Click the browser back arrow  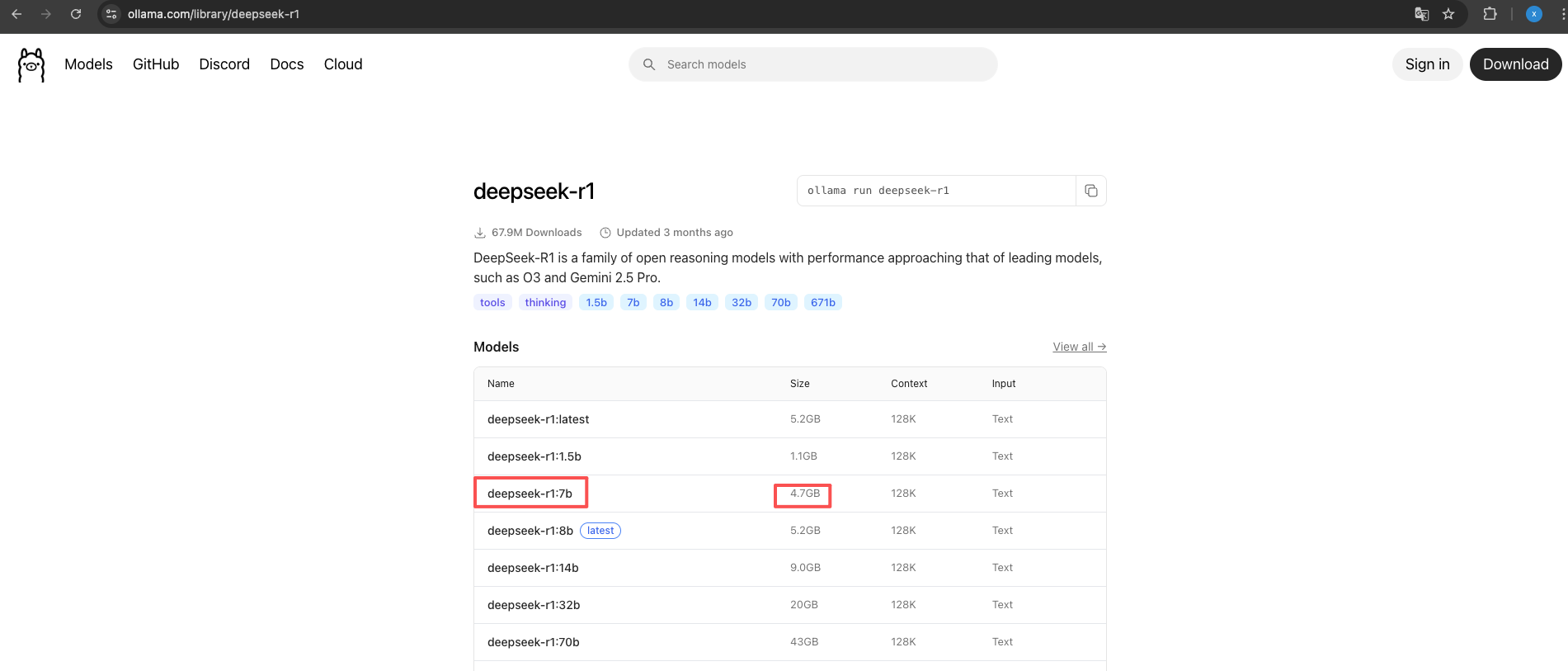(16, 14)
